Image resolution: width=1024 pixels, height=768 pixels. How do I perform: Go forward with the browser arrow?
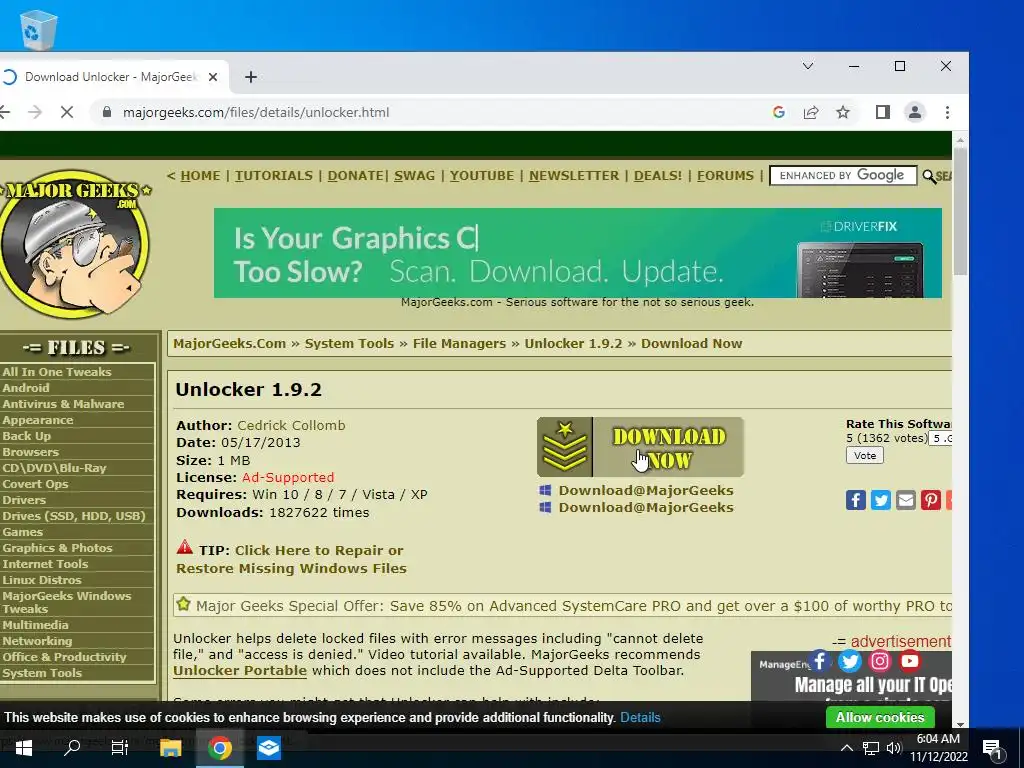coord(35,112)
